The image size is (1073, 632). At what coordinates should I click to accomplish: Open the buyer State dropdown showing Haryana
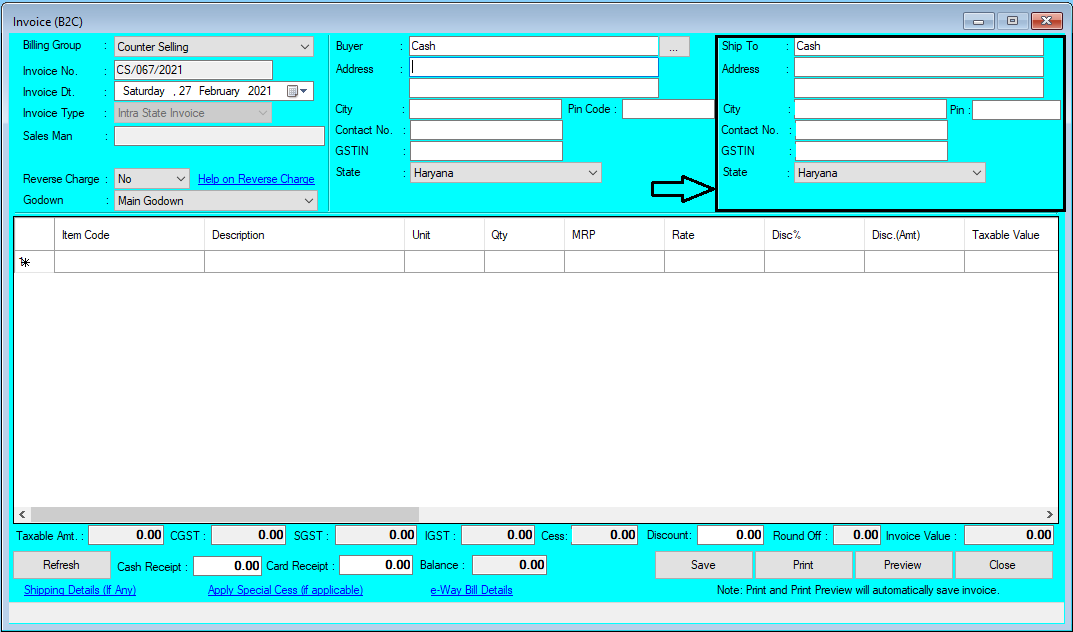coord(591,172)
